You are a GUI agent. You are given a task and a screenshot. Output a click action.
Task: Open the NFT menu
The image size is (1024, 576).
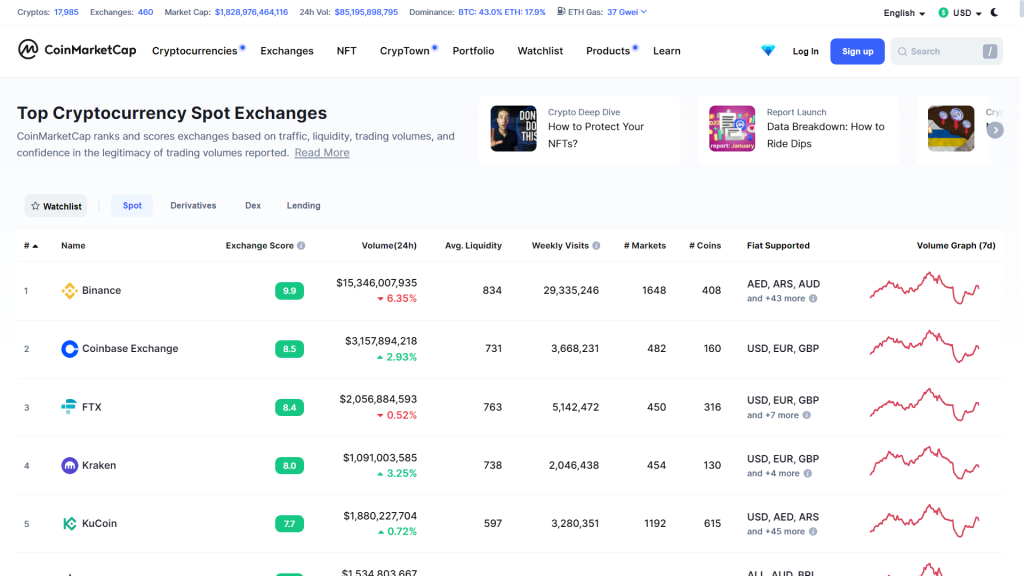[x=346, y=51]
